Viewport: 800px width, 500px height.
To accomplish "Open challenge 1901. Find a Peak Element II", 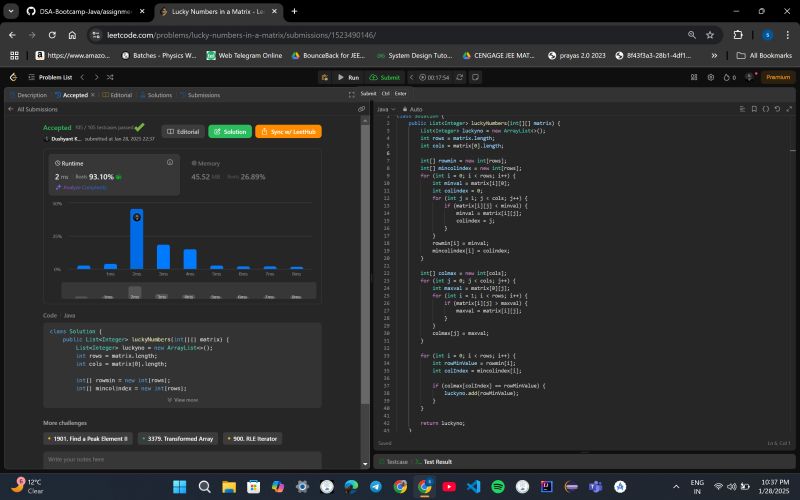I will tap(88, 439).
